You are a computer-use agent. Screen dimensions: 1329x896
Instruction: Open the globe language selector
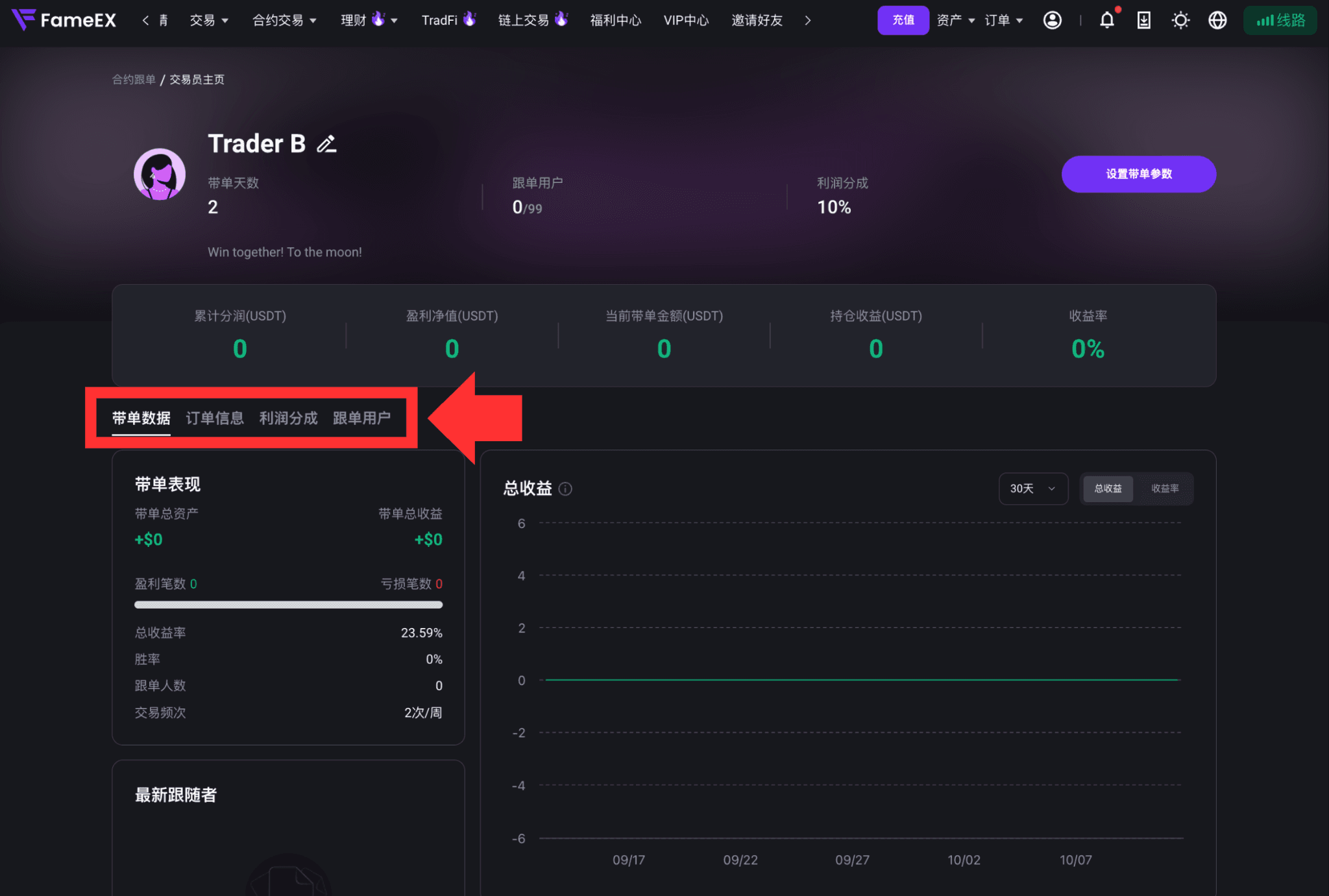pos(1217,20)
